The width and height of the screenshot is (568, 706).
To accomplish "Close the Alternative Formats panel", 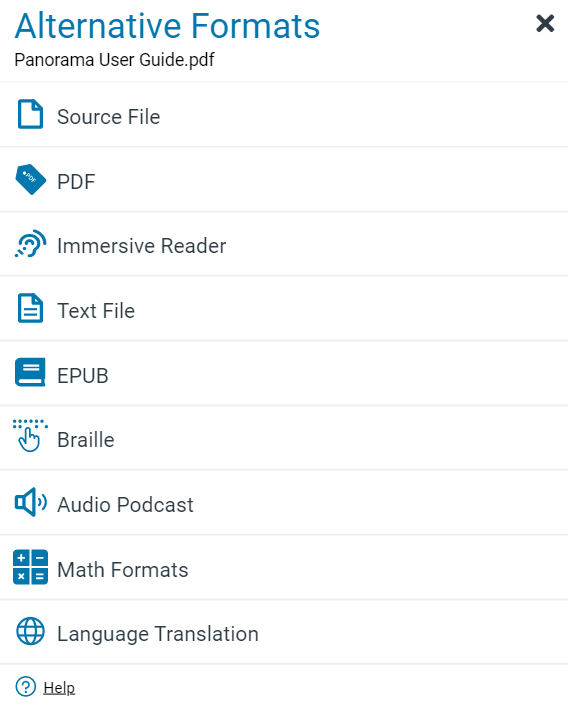I will [545, 23].
